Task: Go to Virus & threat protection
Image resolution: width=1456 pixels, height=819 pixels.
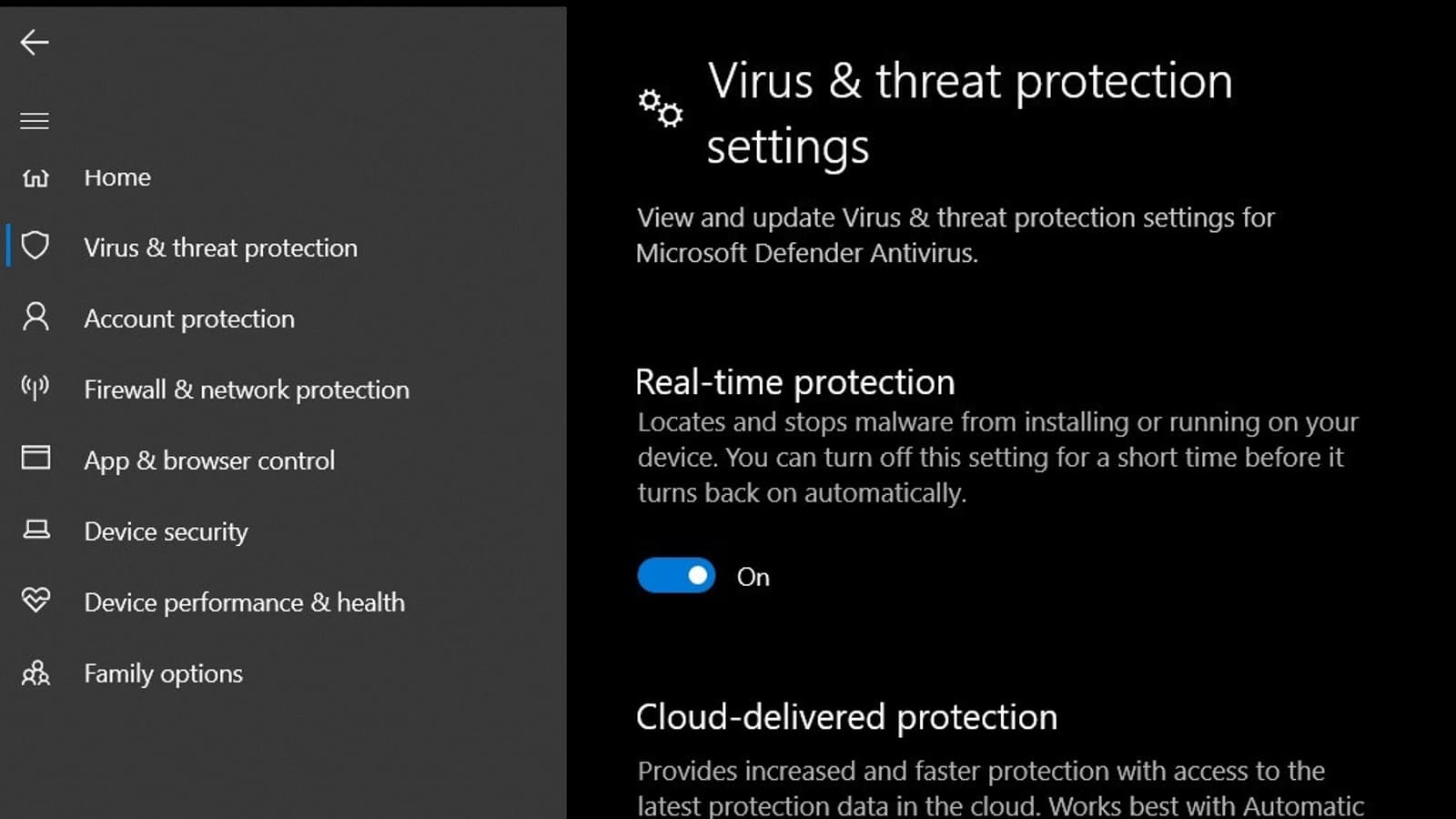Action: click(x=220, y=248)
